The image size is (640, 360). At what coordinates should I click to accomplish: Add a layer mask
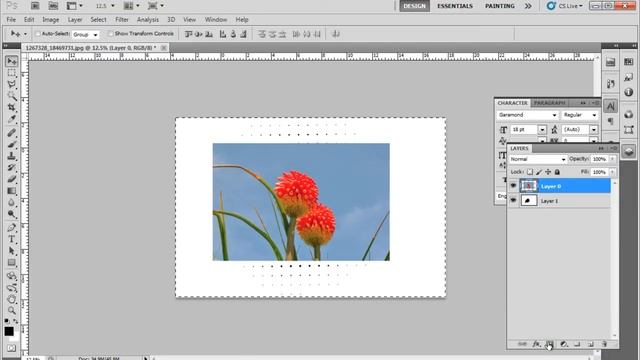coord(550,344)
